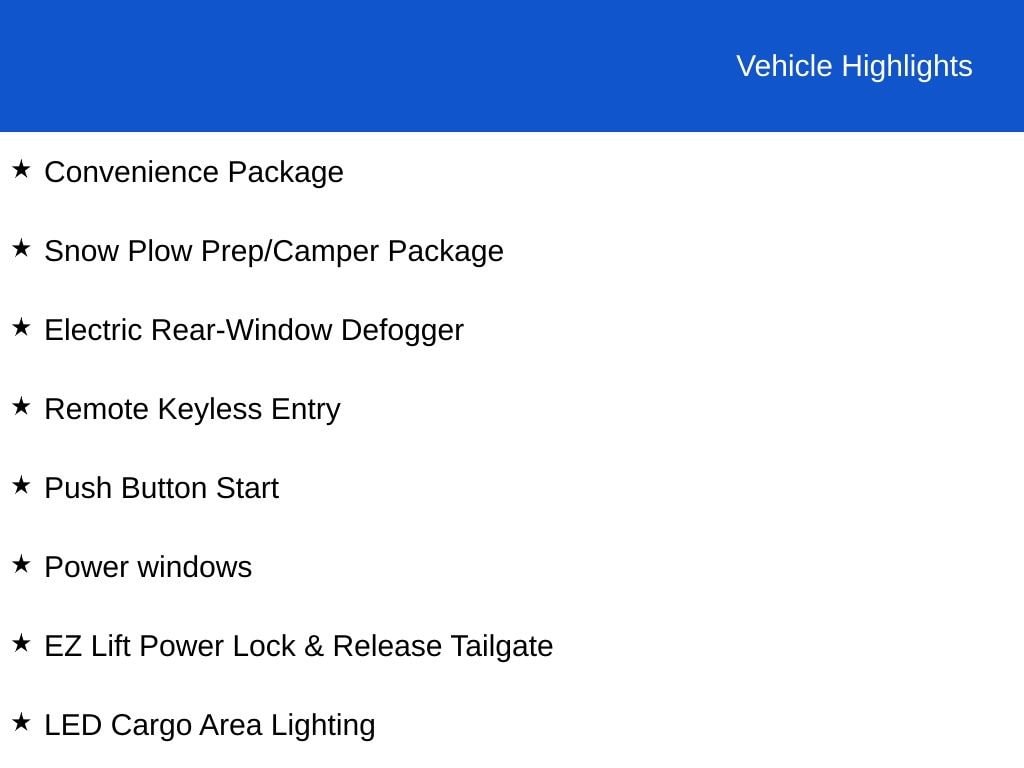This screenshot has width=1024, height=768.
Task: Click the star beside Power windows
Action: (21, 564)
